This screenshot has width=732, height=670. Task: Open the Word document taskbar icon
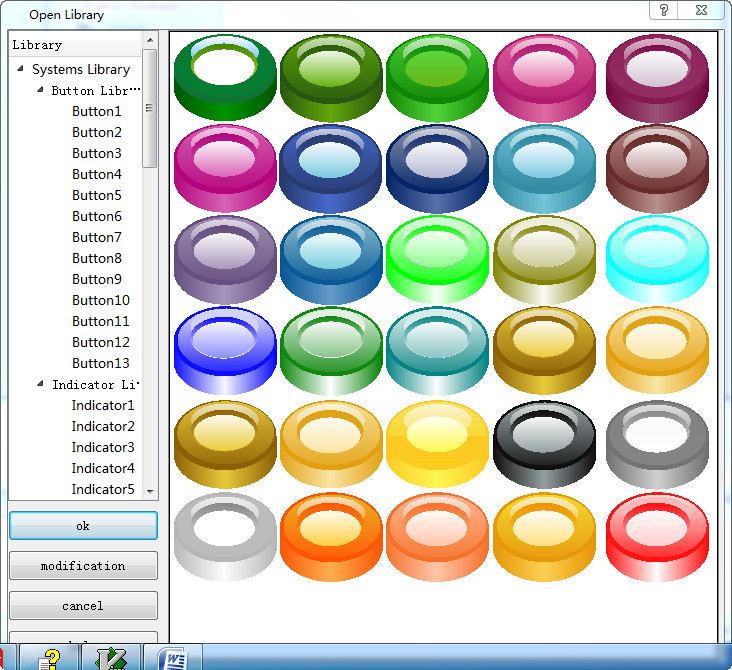[x=173, y=658]
